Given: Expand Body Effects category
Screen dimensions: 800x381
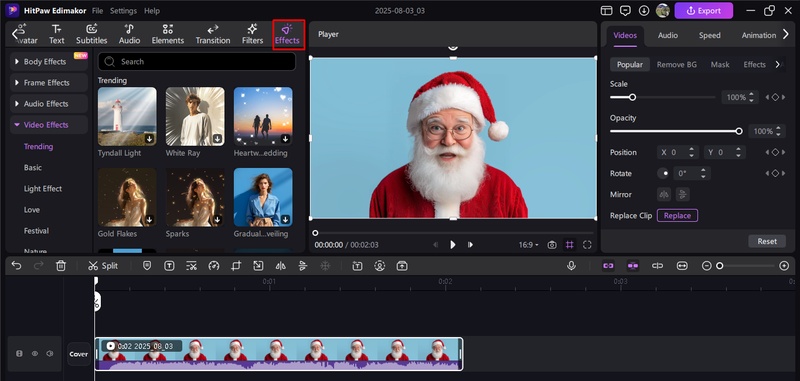Looking at the screenshot, I should click(49, 62).
